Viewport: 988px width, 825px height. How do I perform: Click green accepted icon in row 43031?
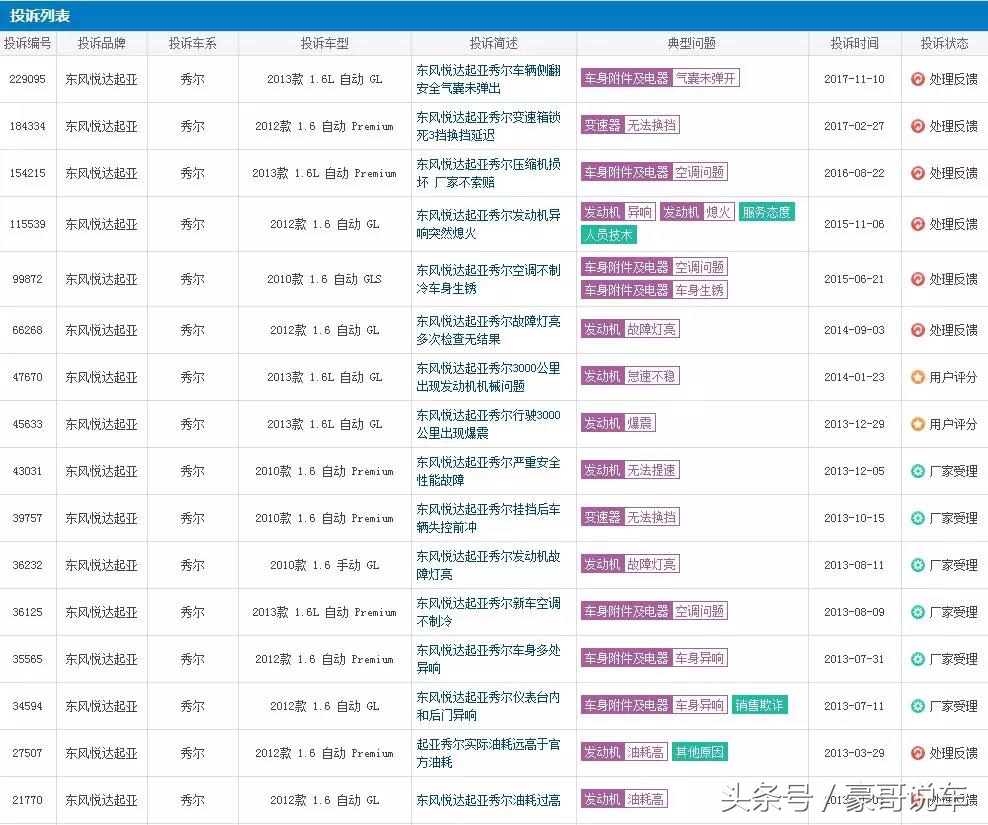click(917, 471)
